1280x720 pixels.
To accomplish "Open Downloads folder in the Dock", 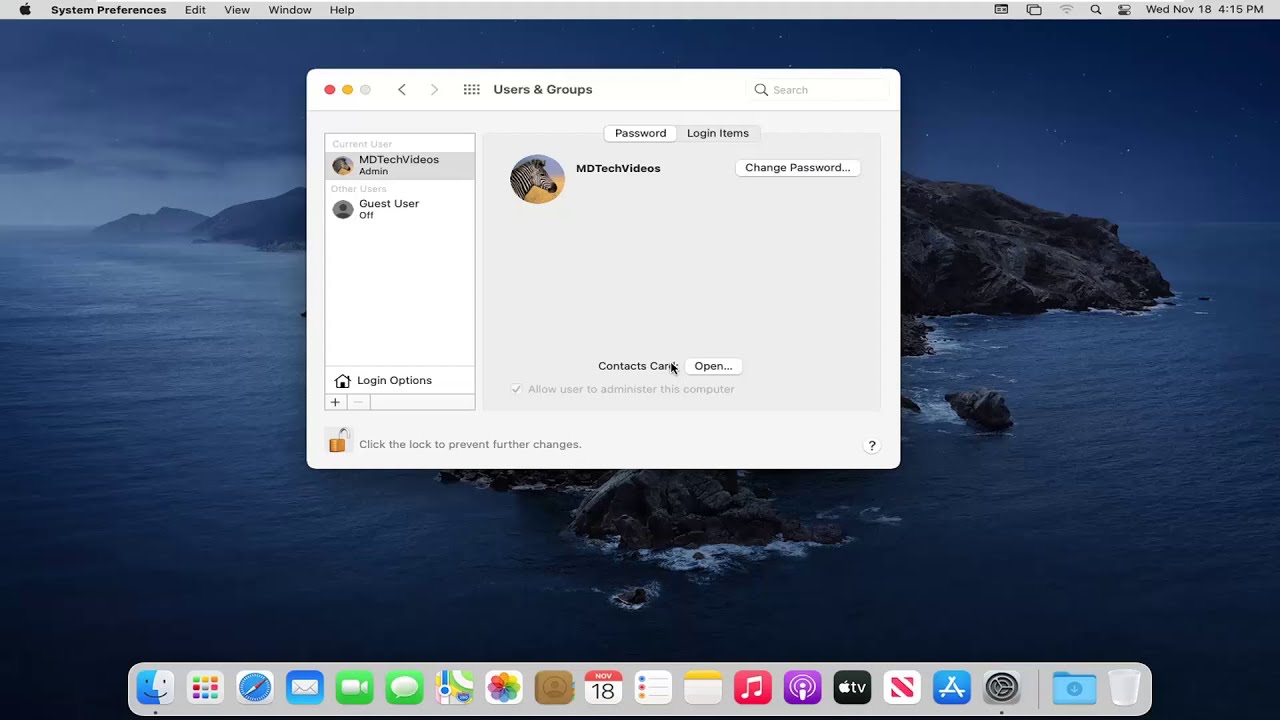I will coord(1074,688).
